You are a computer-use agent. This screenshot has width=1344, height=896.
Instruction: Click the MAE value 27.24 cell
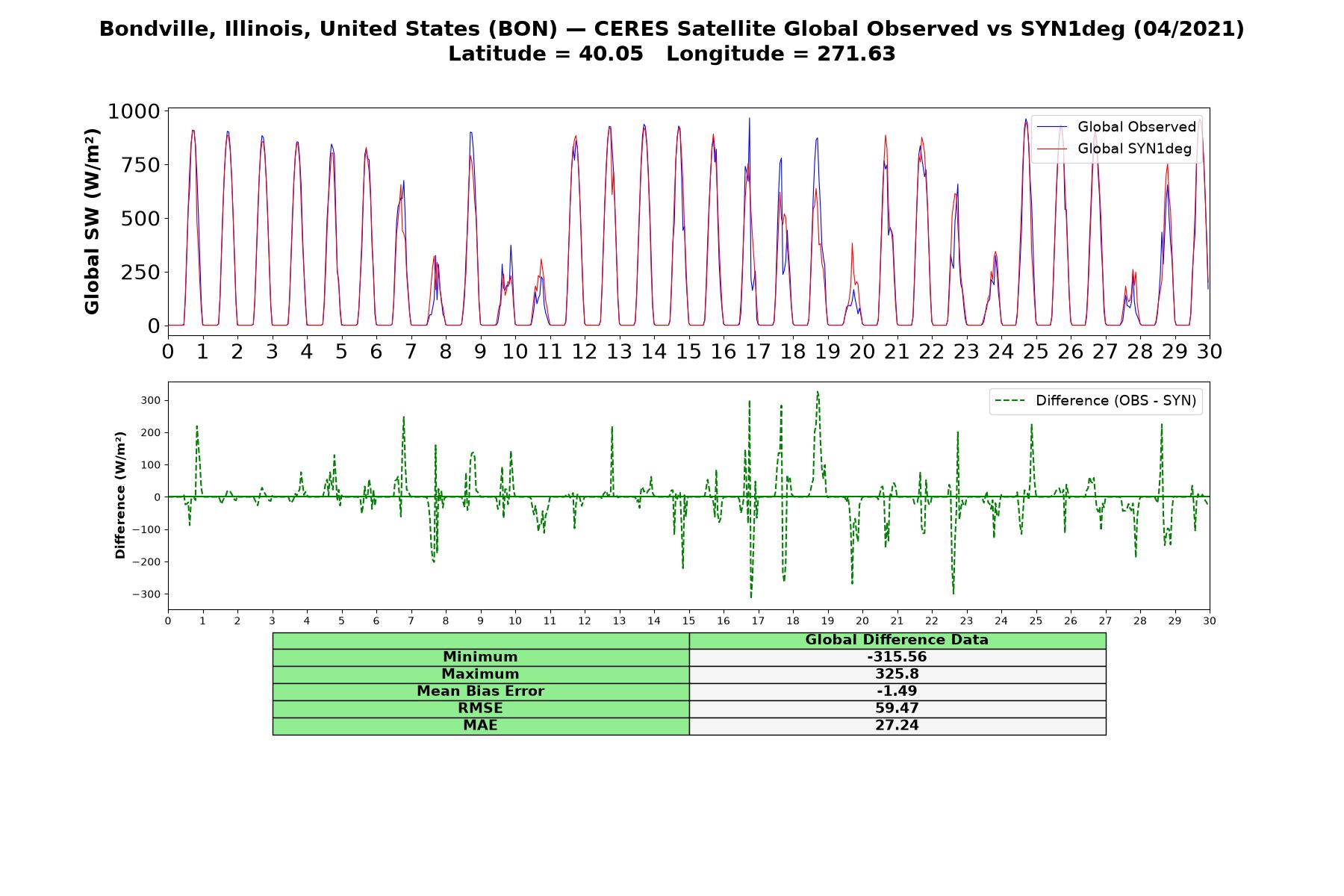(897, 726)
